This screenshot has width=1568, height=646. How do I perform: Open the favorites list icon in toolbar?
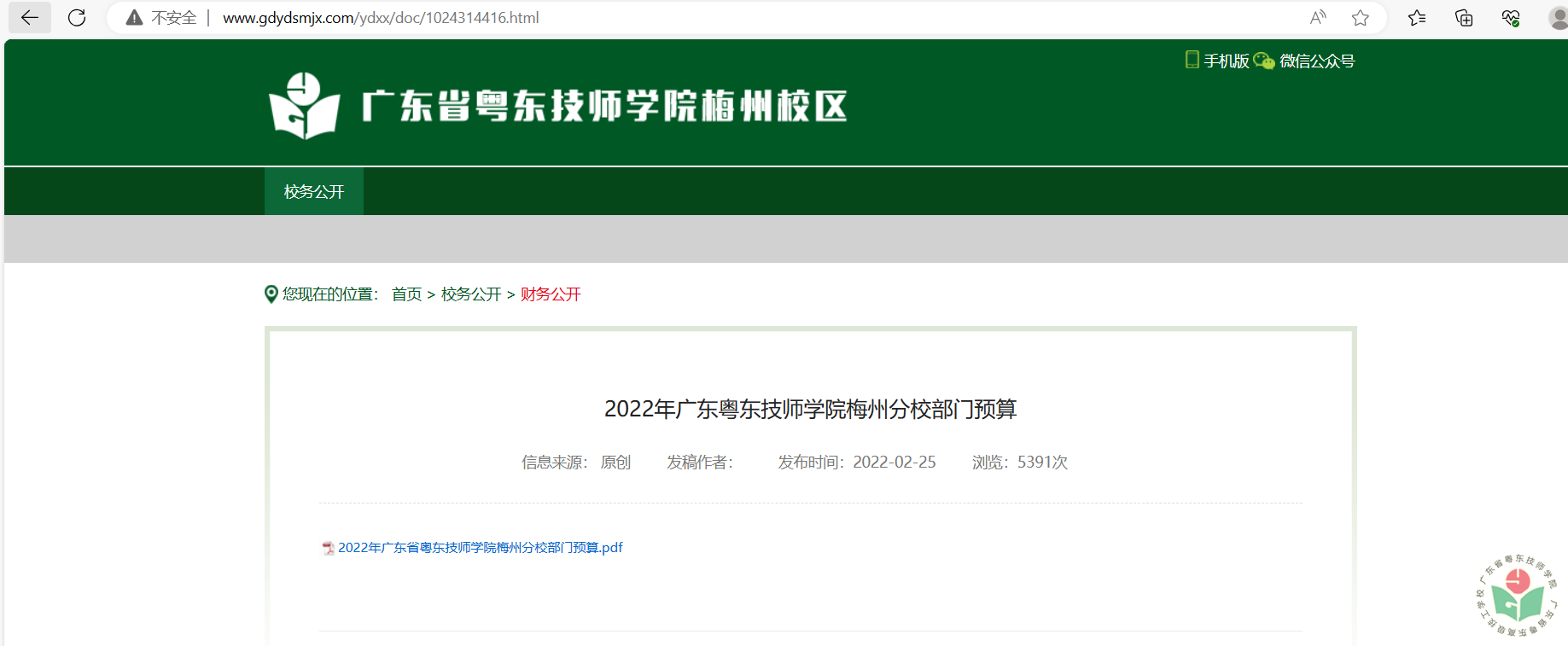pos(1417,18)
